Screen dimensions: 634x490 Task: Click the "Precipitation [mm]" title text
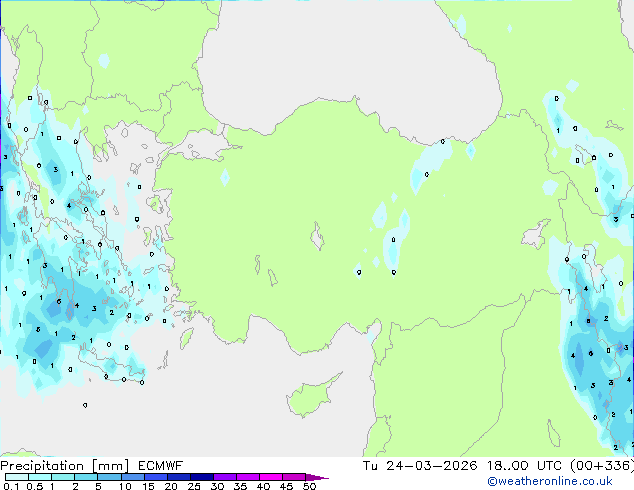65,466
